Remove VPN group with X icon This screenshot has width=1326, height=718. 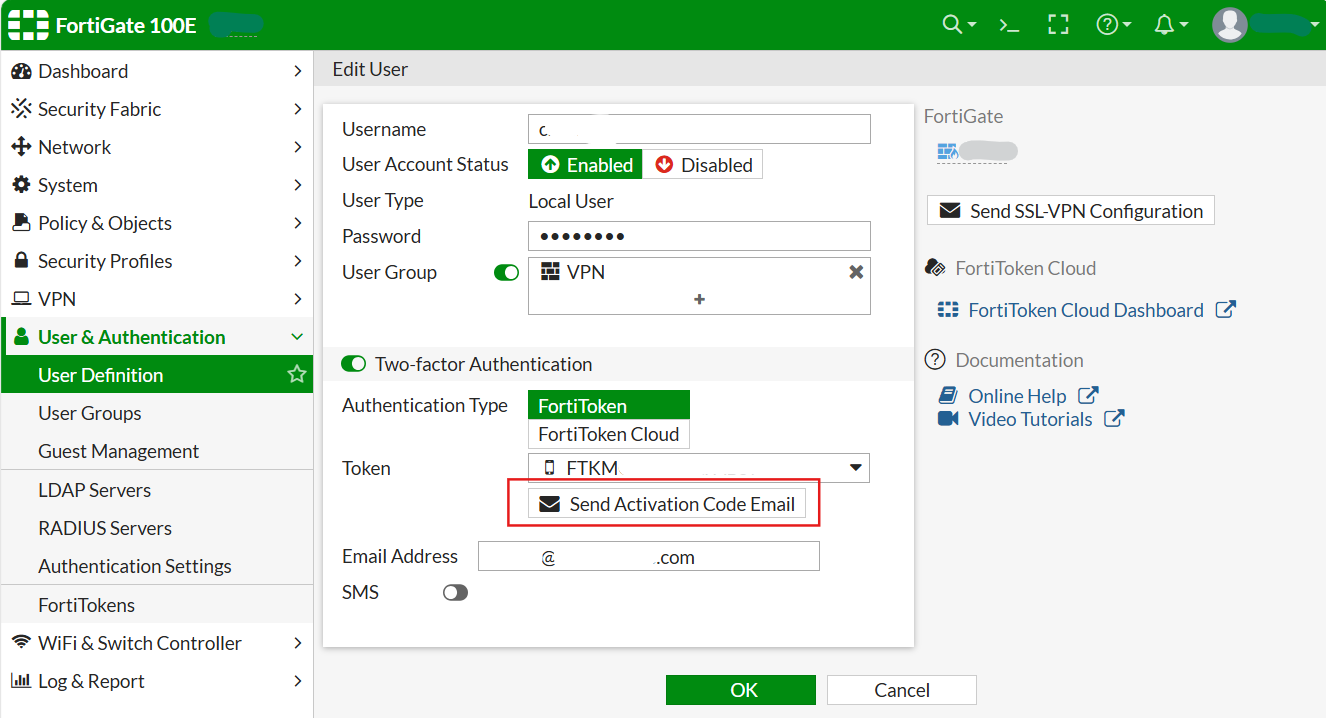tap(856, 272)
